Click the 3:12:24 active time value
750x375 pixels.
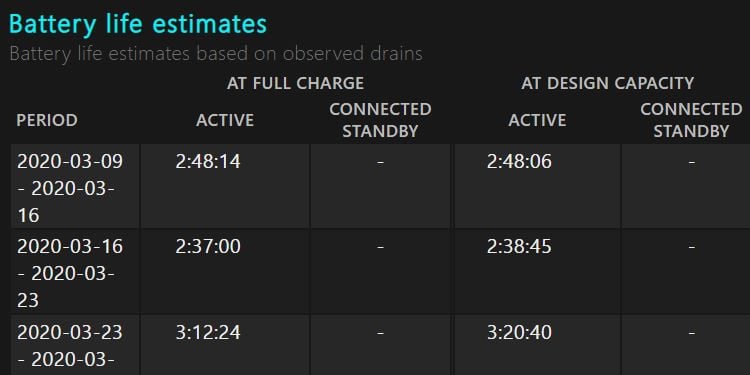click(x=208, y=332)
